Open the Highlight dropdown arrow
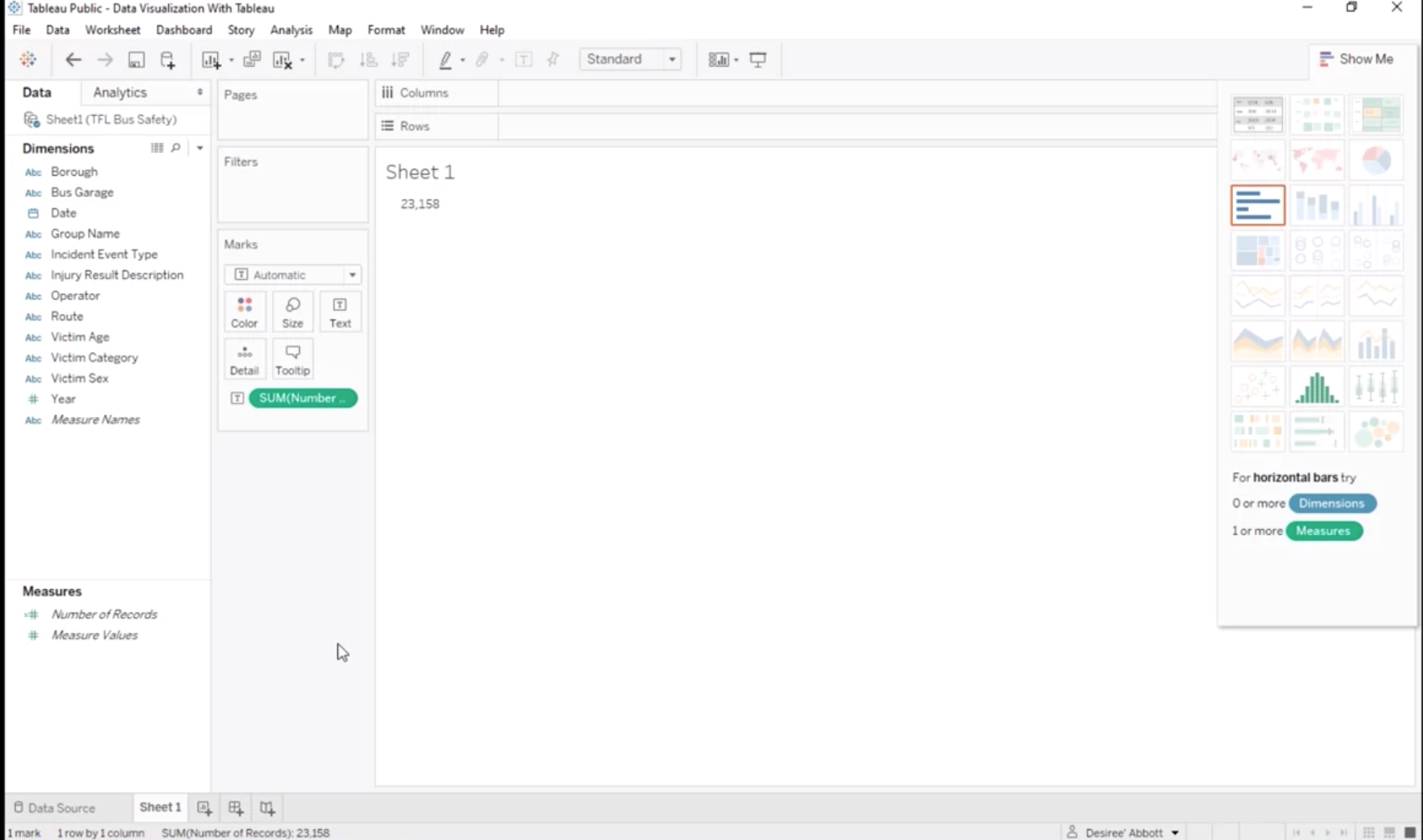Screen dimensions: 1423x840 pos(462,60)
